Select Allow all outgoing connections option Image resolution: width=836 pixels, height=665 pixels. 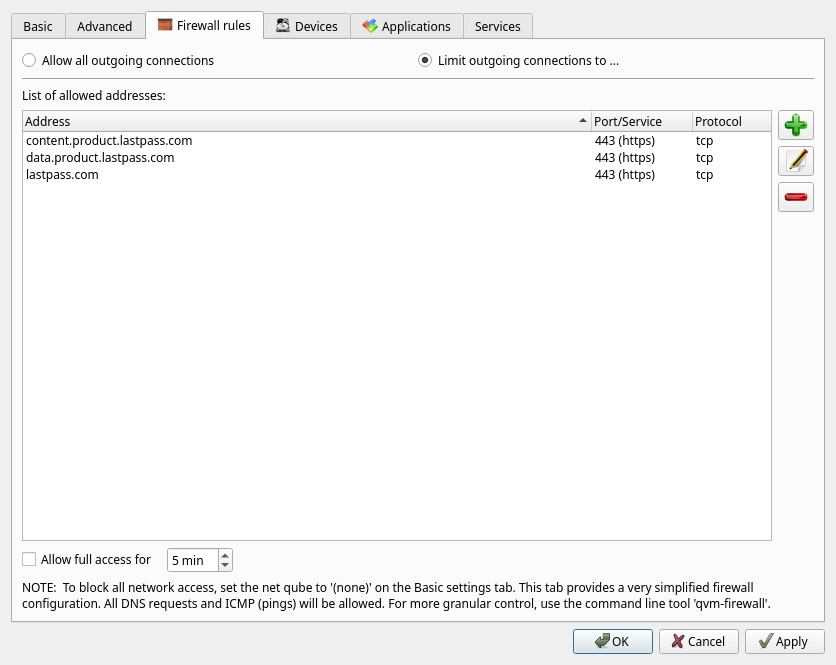pyautogui.click(x=118, y=61)
